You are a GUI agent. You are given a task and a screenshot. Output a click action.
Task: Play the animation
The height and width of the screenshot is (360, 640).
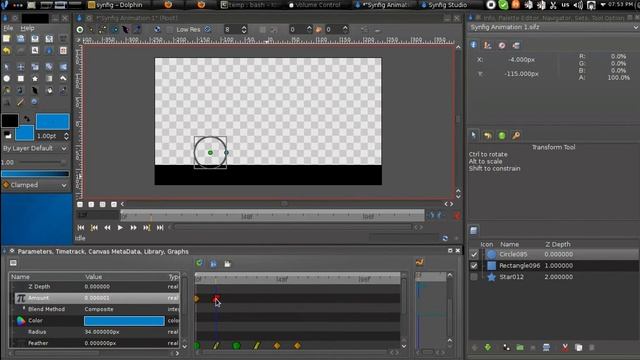[120, 228]
